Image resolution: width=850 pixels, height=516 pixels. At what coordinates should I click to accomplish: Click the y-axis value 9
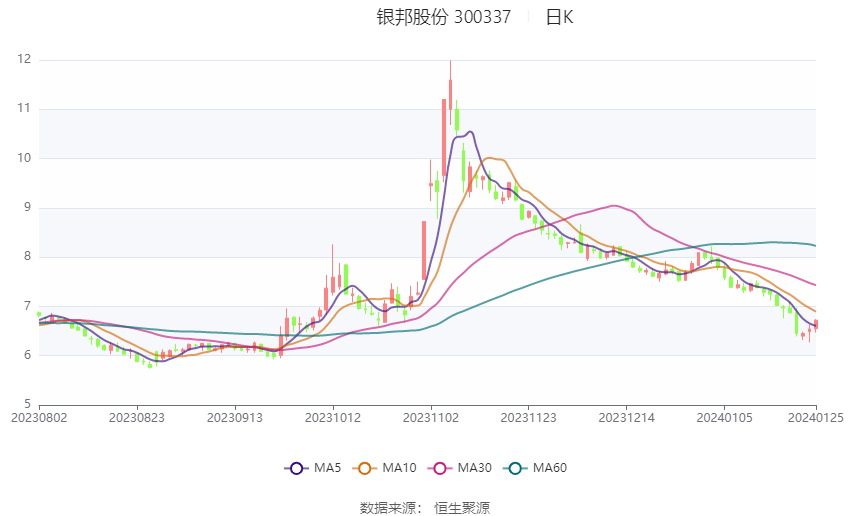click(28, 208)
